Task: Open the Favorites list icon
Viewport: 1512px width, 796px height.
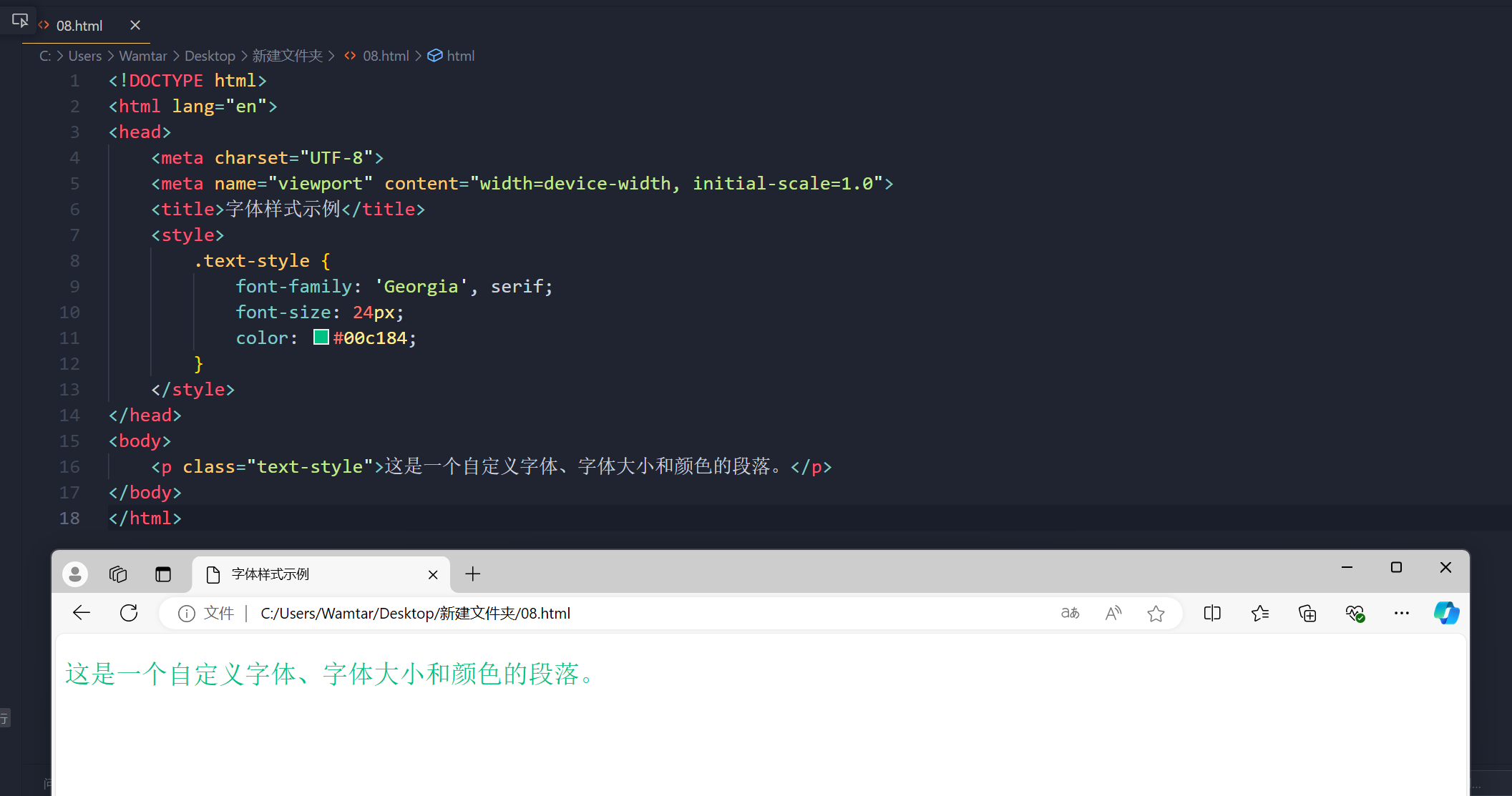Action: pos(1260,613)
